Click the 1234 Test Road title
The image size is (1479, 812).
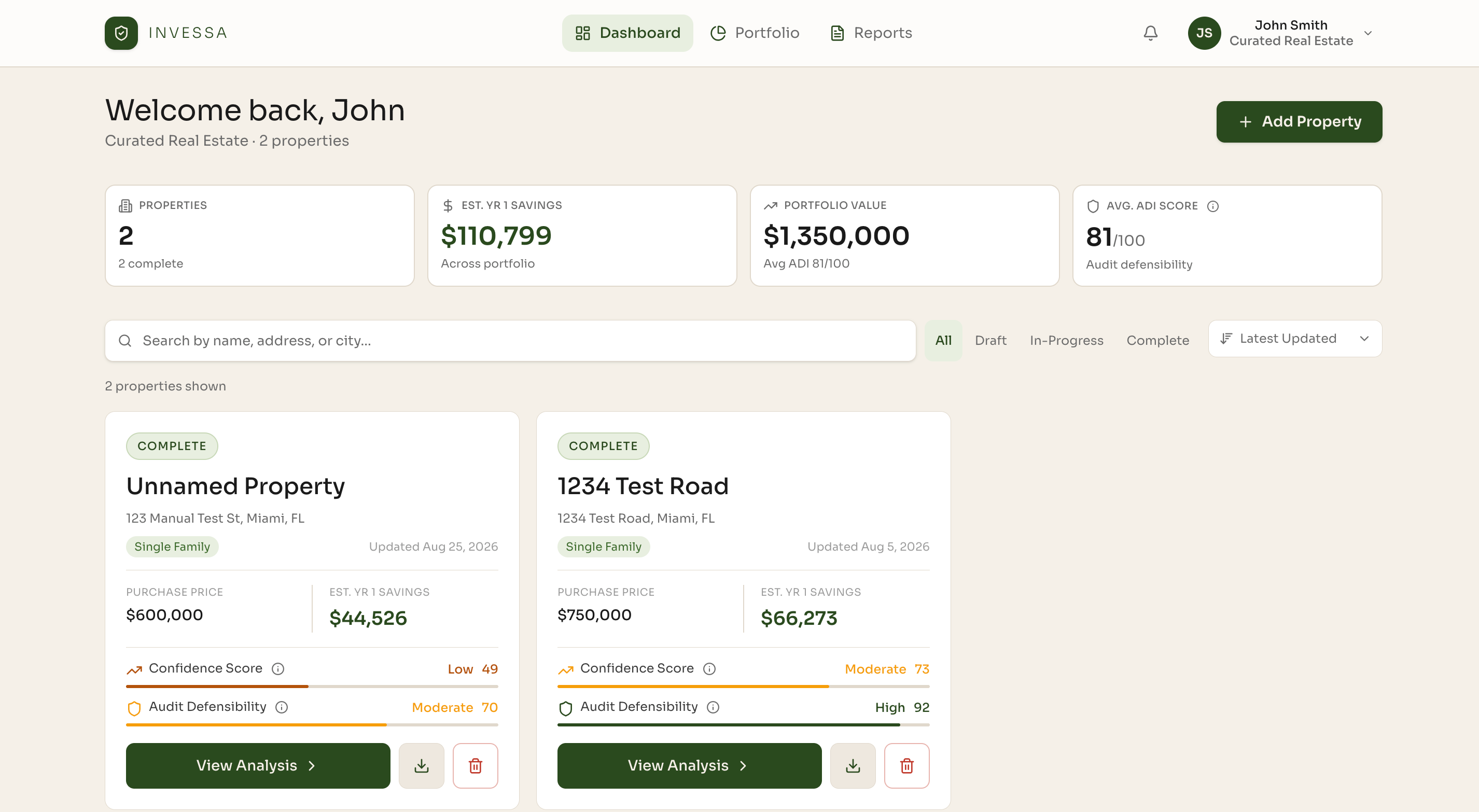click(x=643, y=486)
